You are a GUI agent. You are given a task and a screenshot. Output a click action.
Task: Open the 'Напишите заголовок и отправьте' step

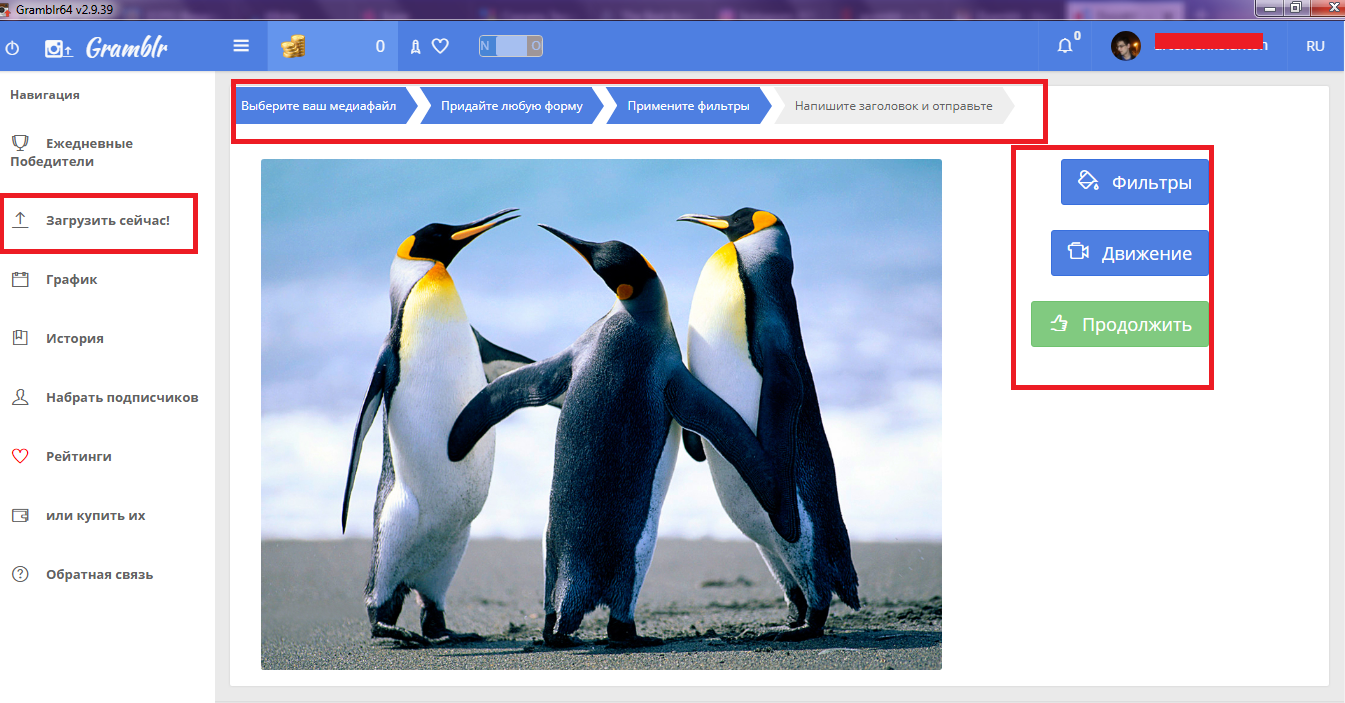coord(893,106)
